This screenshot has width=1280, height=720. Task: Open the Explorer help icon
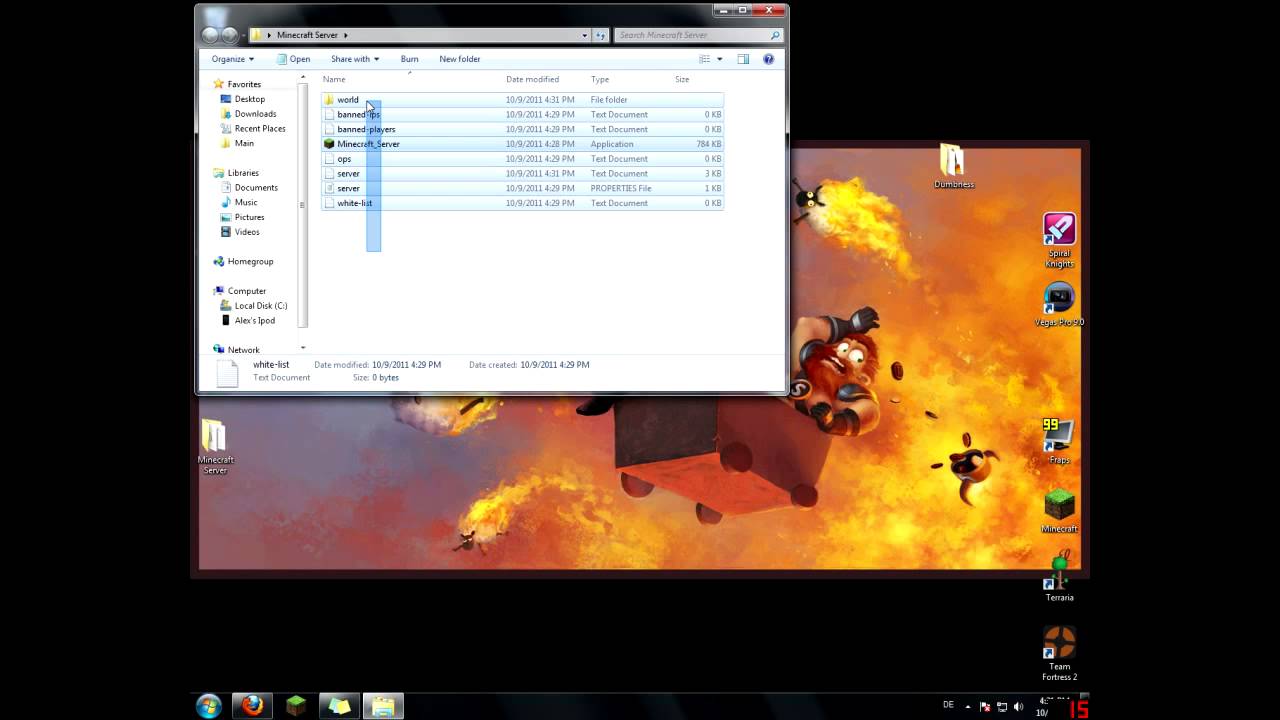pyautogui.click(x=768, y=59)
